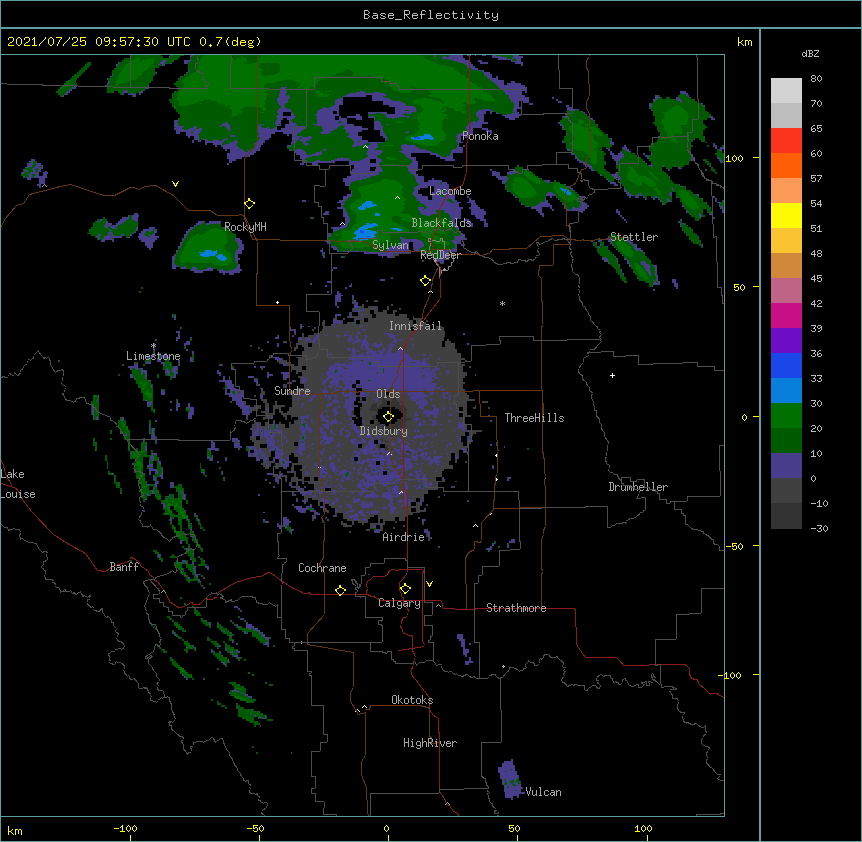Click the 100 tick on the right axis
This screenshot has height=842, width=862.
click(734, 158)
